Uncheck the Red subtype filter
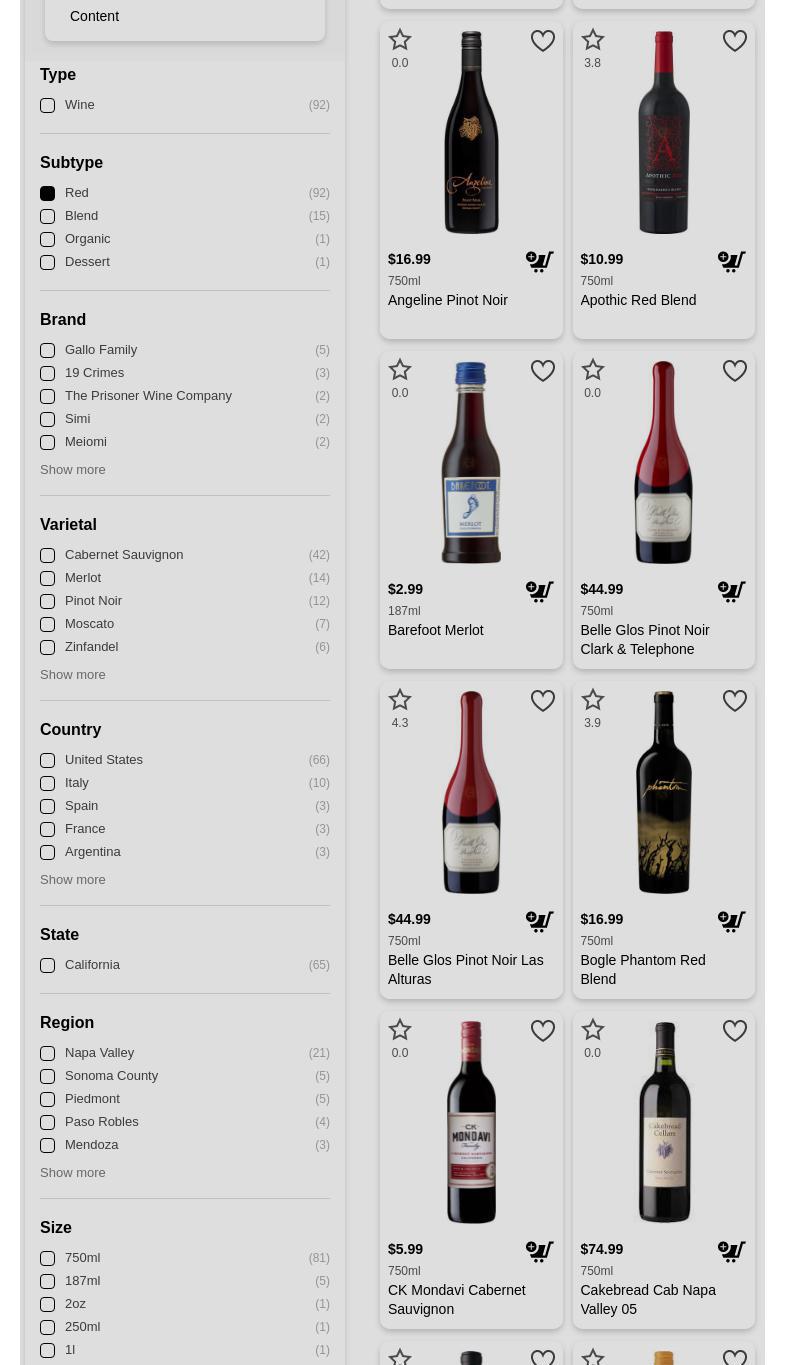Viewport: 785px width, 1365px height. coord(47,193)
